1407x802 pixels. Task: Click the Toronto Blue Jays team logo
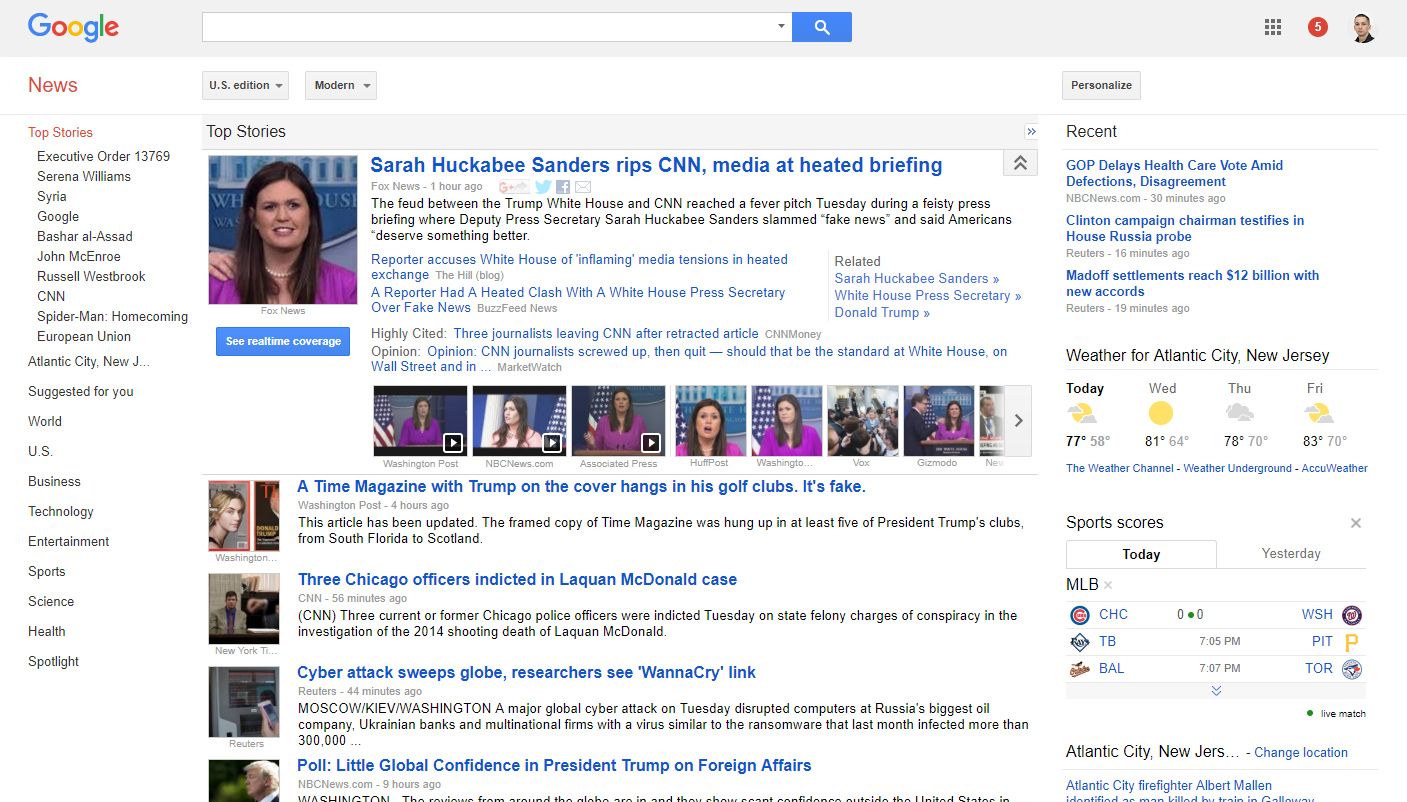click(1352, 669)
